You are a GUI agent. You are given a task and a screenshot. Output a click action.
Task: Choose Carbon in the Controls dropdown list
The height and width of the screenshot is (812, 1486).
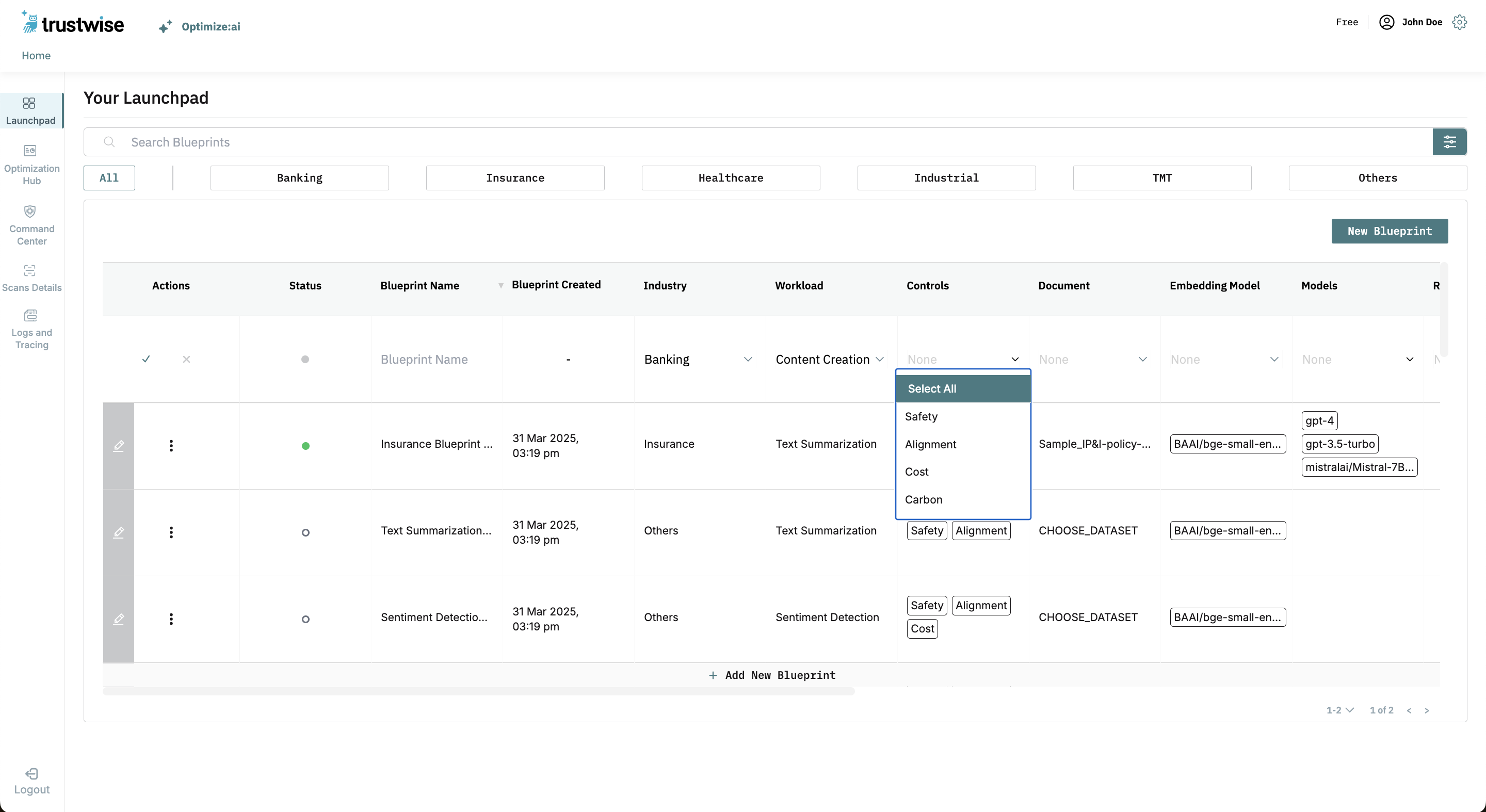(x=924, y=499)
